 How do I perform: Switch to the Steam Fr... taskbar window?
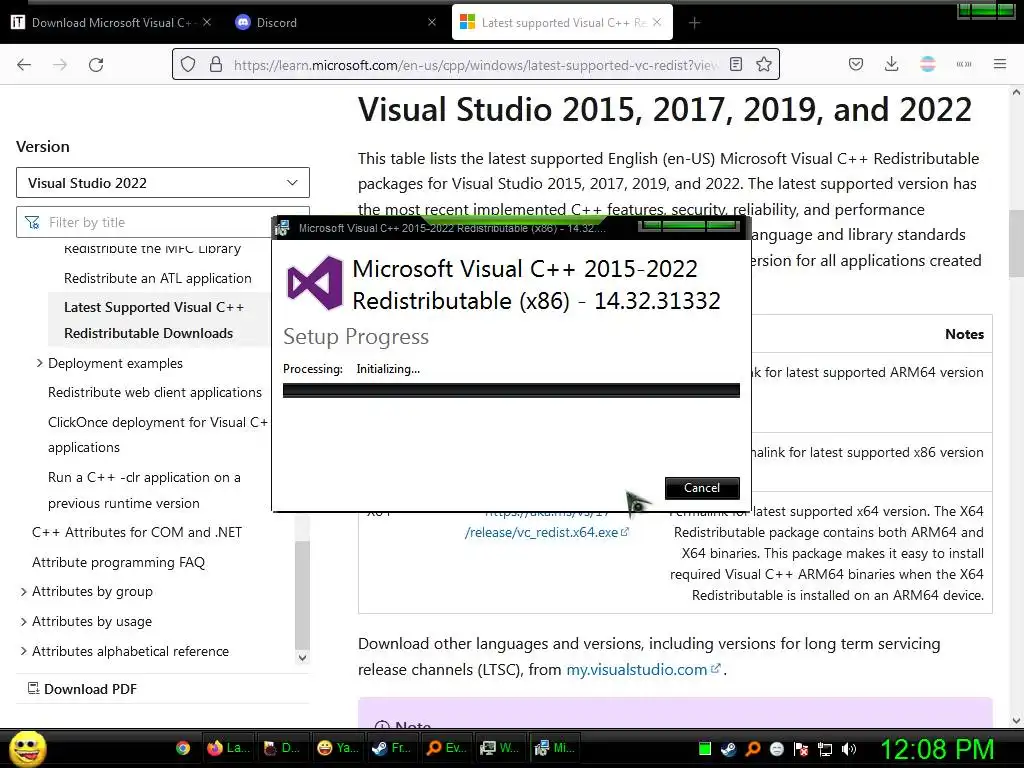(x=392, y=748)
